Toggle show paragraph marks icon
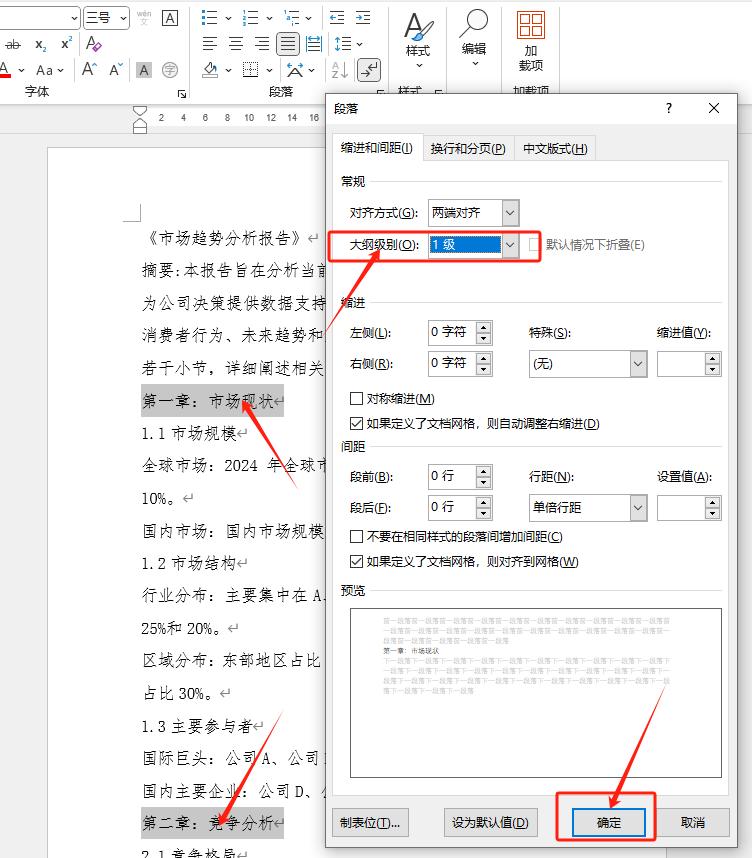 click(369, 70)
